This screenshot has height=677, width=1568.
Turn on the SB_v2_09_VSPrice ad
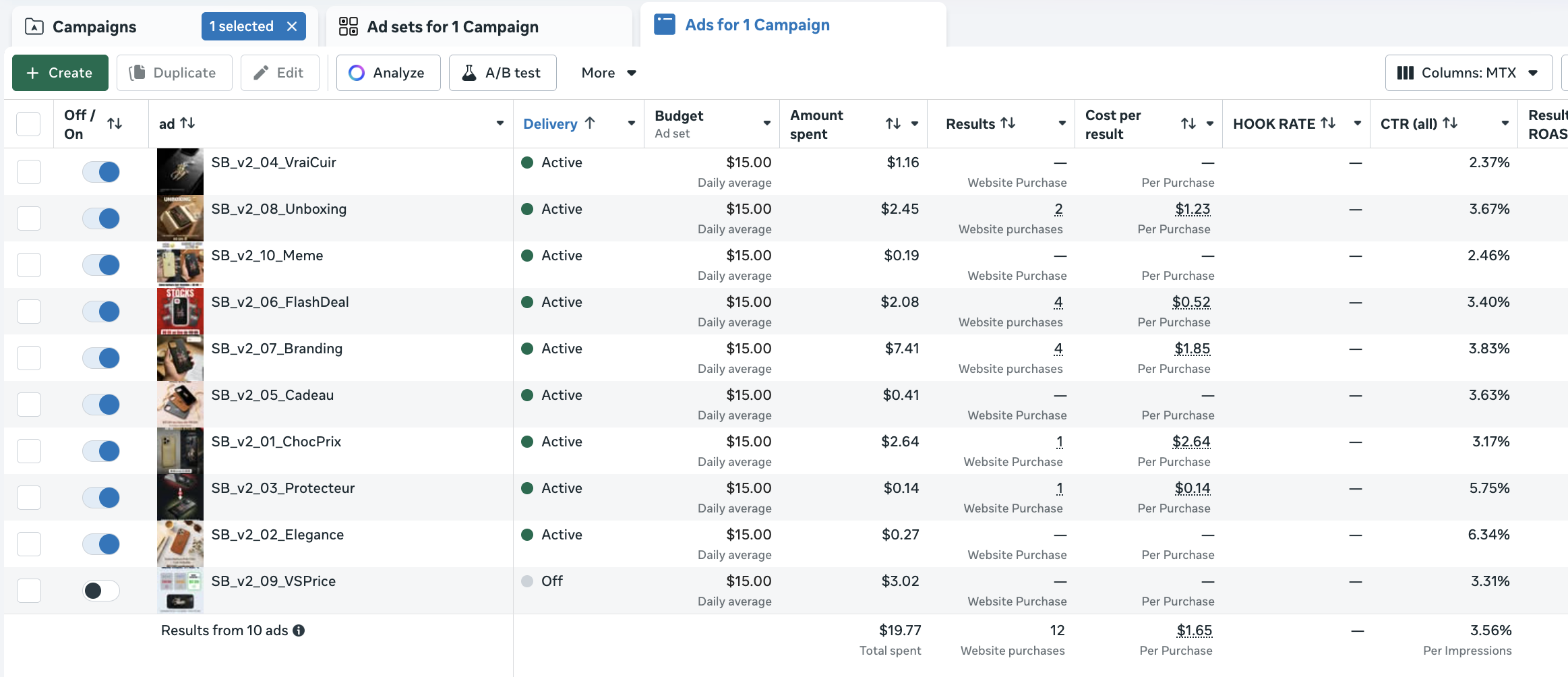(101, 591)
